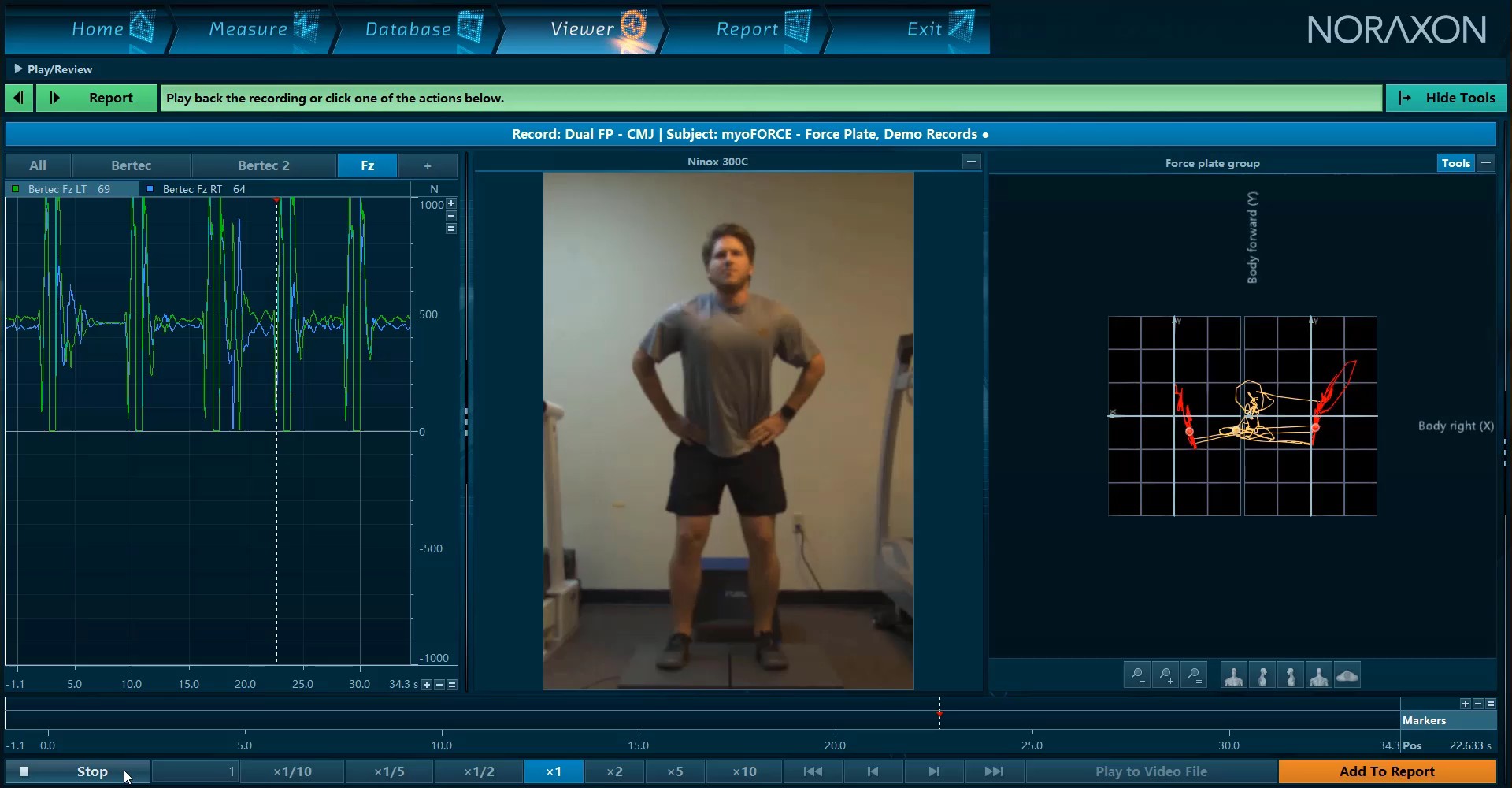
Task: Click the Hide Tools button
Action: click(1447, 98)
